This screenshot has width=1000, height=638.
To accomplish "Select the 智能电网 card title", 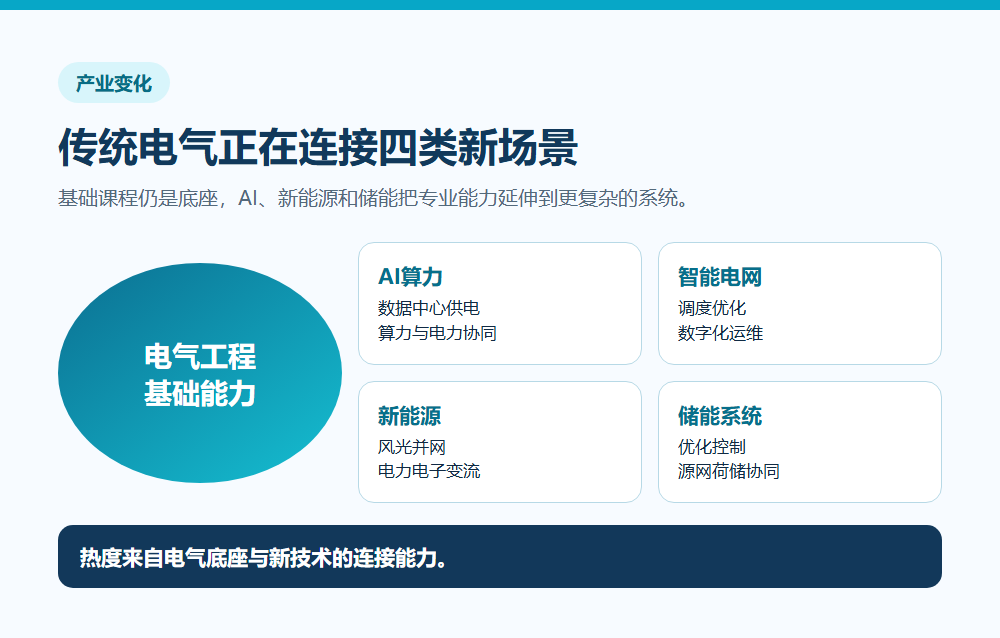I will tap(719, 277).
